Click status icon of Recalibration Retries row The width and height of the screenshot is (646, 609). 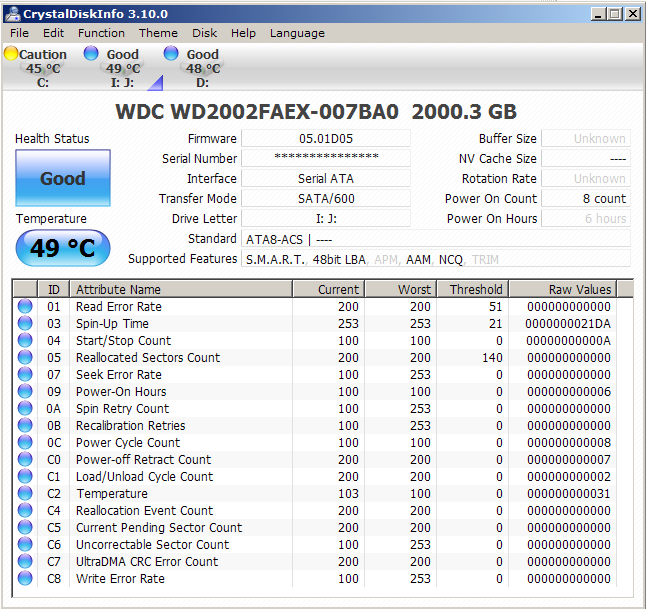[x=25, y=425]
